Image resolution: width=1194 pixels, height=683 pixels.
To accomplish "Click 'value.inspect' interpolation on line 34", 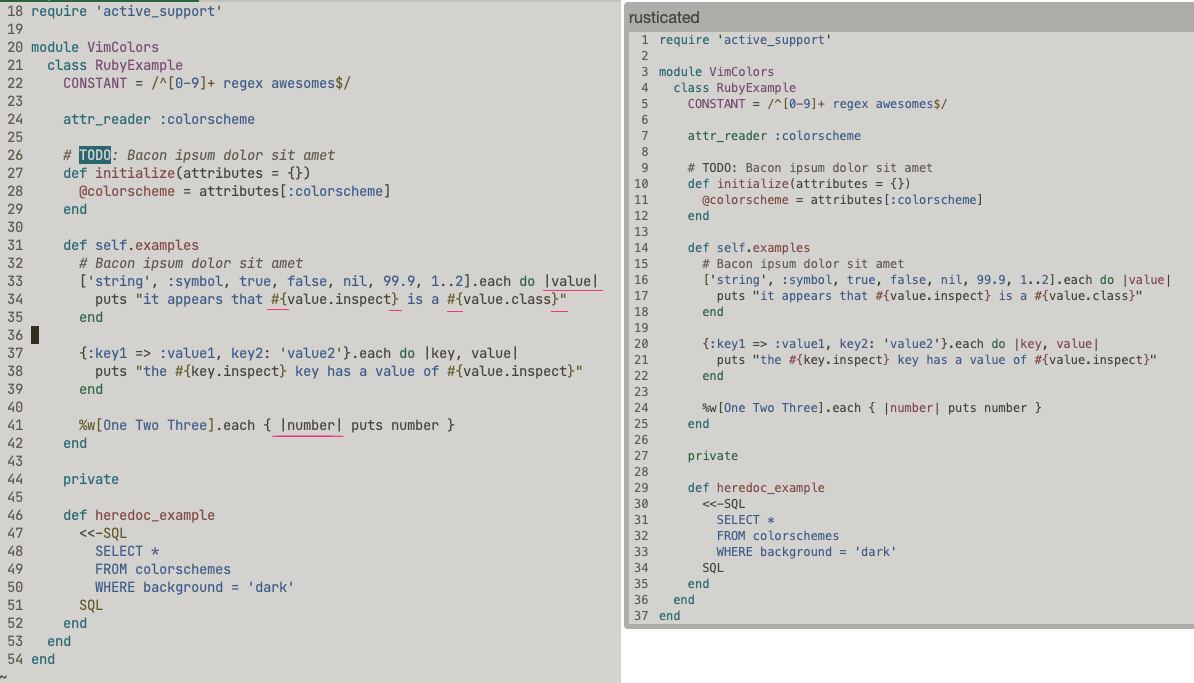I will (338, 300).
